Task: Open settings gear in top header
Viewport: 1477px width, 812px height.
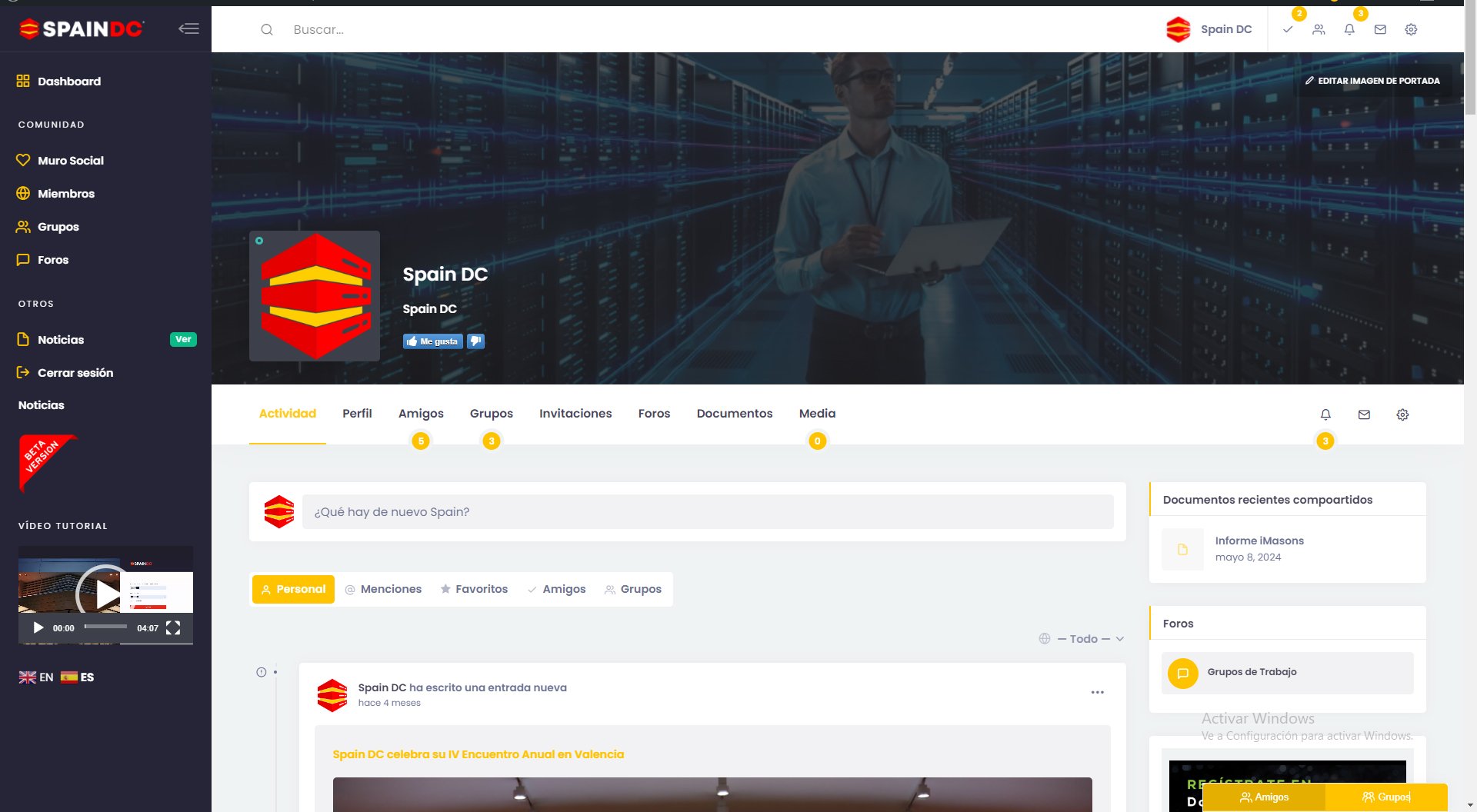Action: click(1411, 30)
